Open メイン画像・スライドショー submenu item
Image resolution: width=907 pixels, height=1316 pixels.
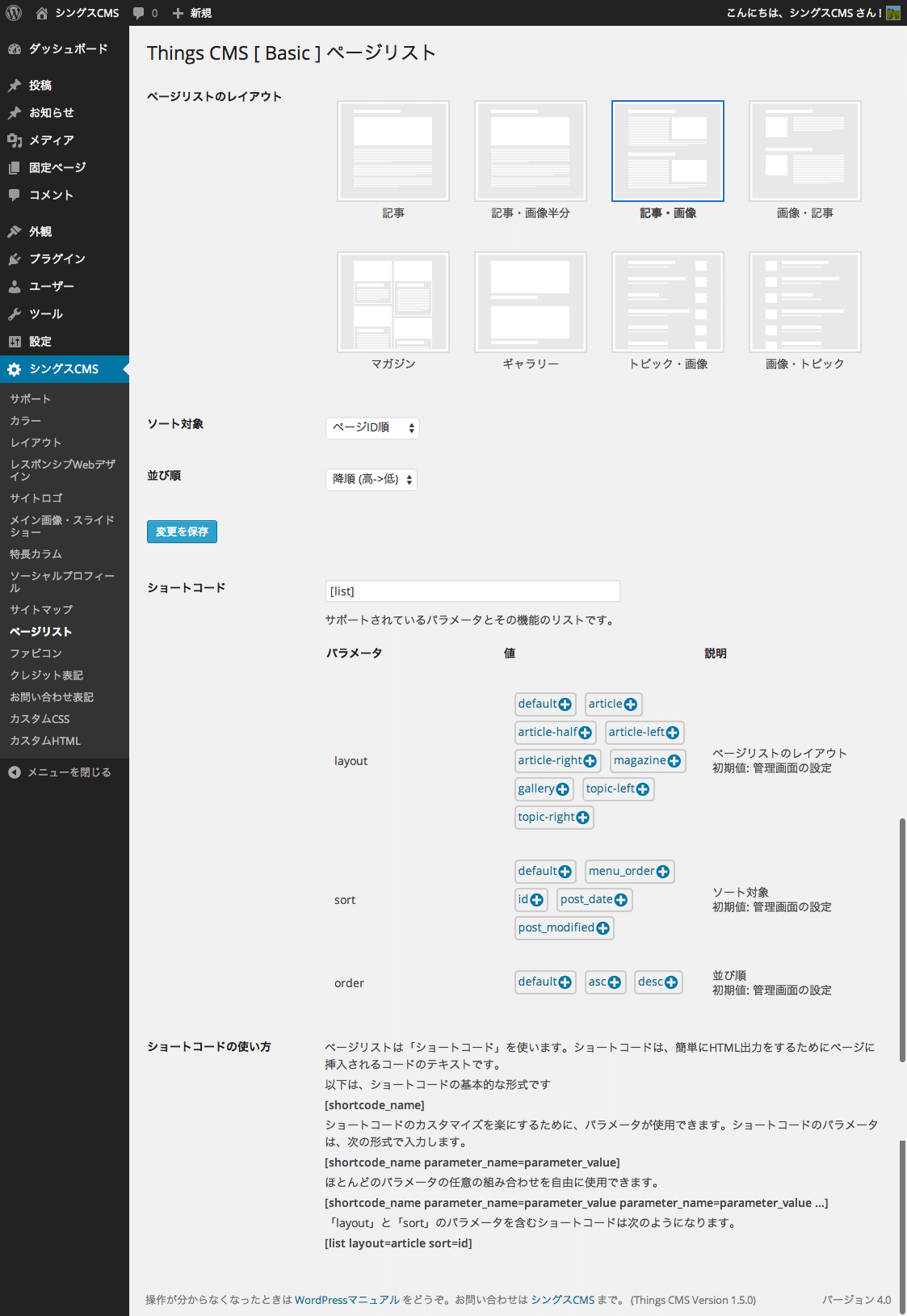(65, 526)
